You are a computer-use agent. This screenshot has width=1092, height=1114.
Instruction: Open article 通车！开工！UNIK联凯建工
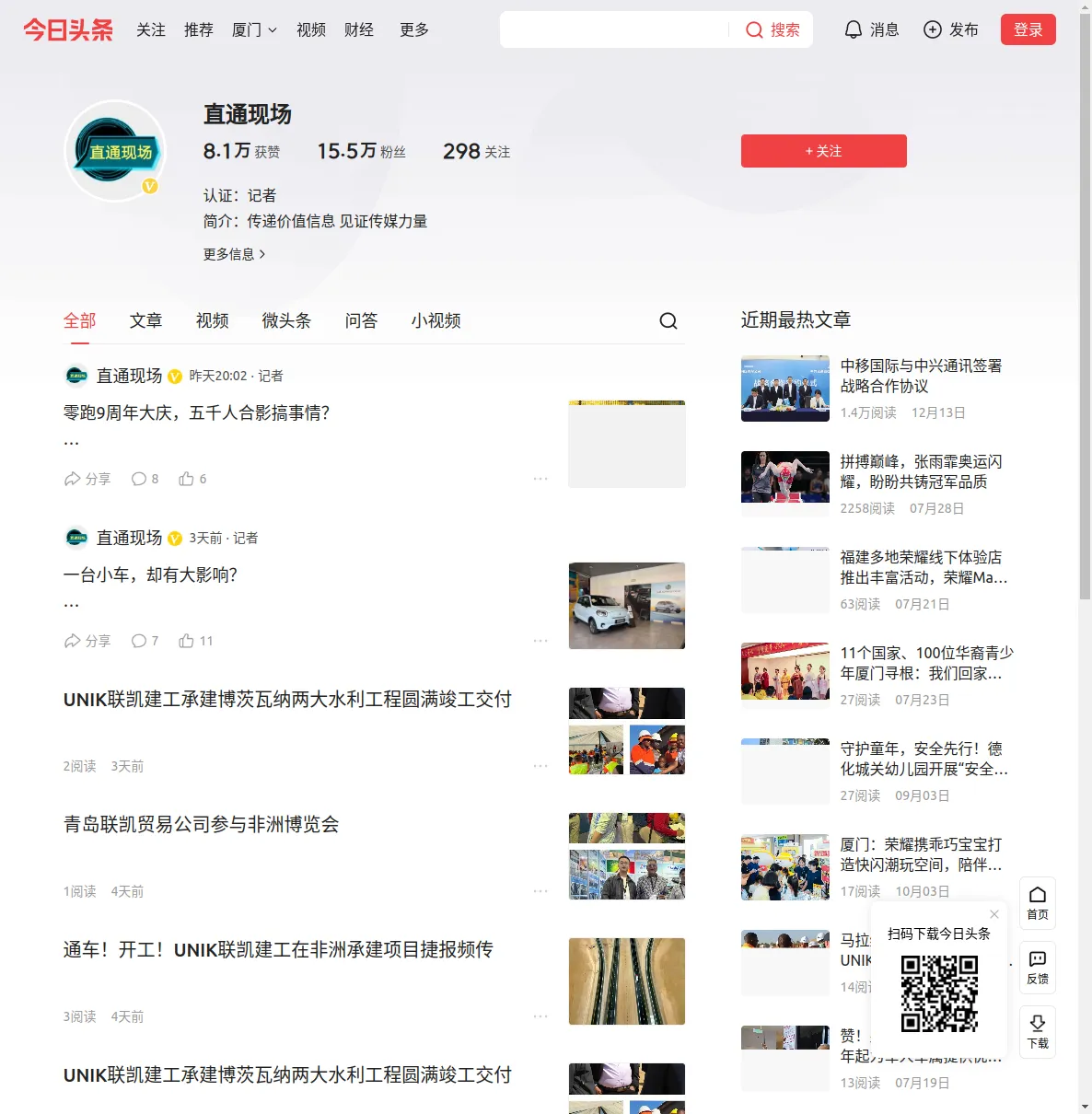click(x=278, y=950)
